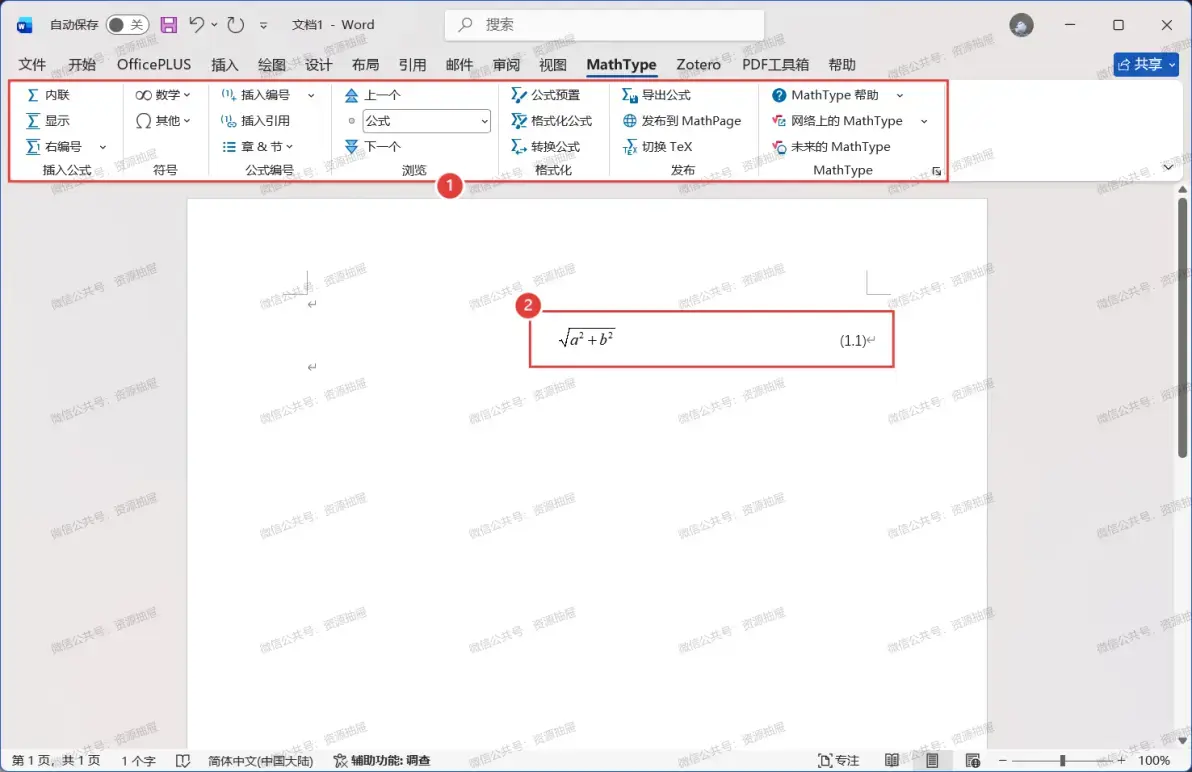This screenshot has width=1192, height=772.
Task: Open the 文件 tab
Action: click(x=32, y=65)
